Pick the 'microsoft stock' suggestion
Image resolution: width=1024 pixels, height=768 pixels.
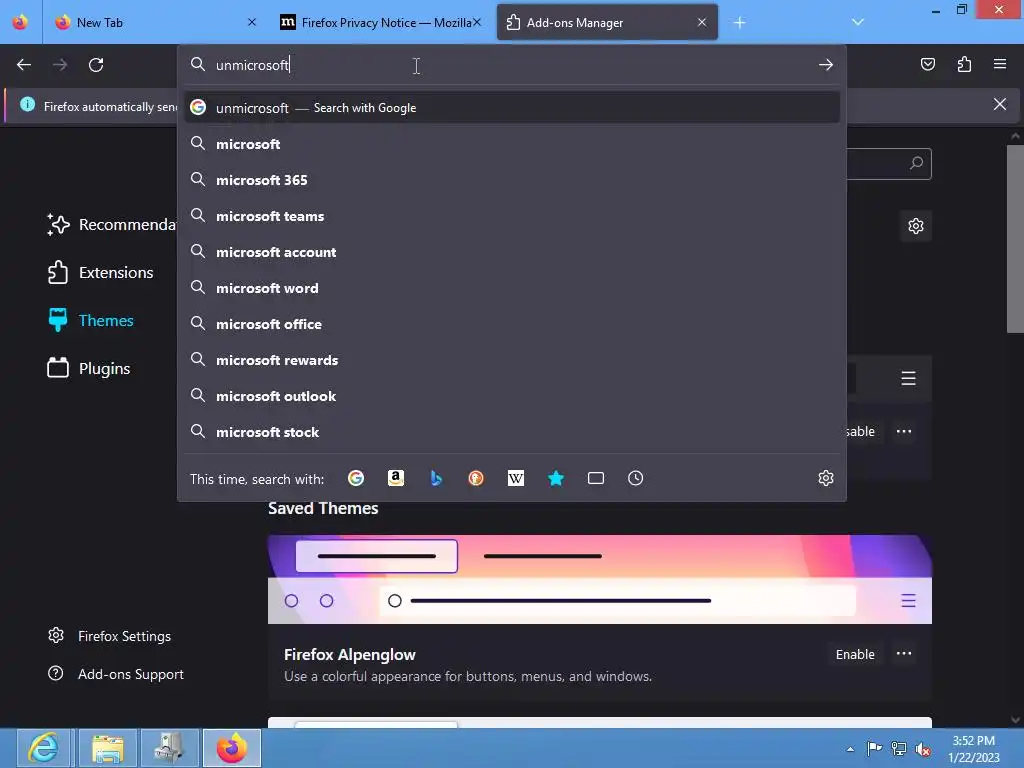[x=511, y=432]
